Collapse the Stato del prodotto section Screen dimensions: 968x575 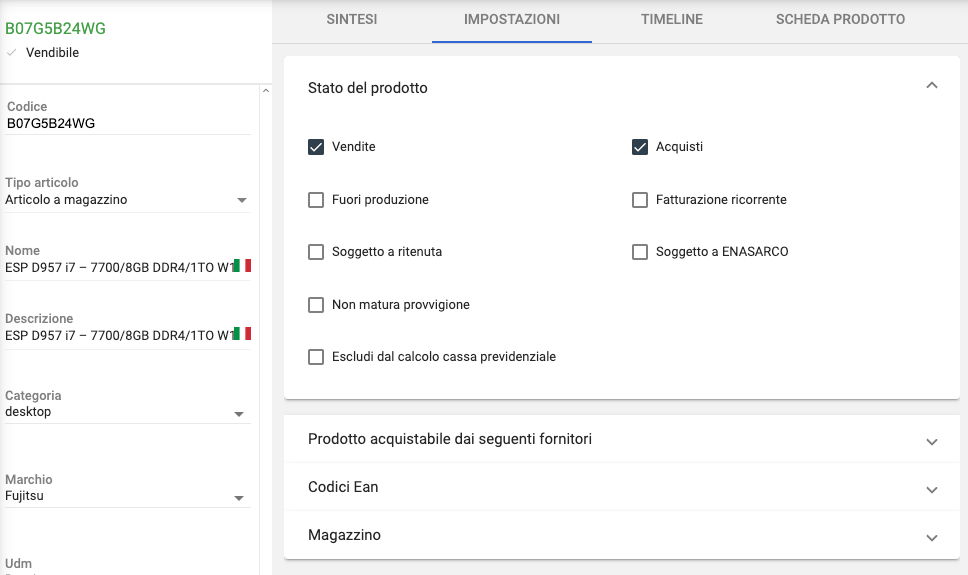tap(932, 87)
